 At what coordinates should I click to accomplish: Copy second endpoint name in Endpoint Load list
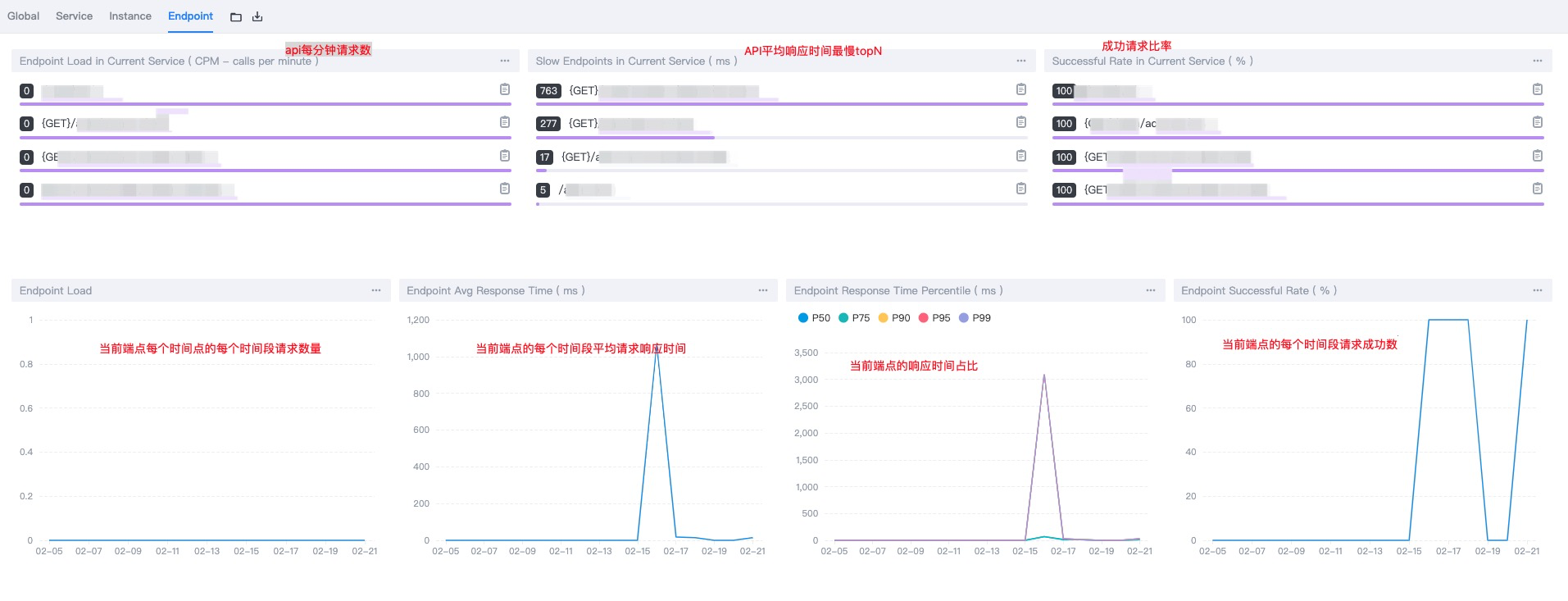tap(505, 122)
